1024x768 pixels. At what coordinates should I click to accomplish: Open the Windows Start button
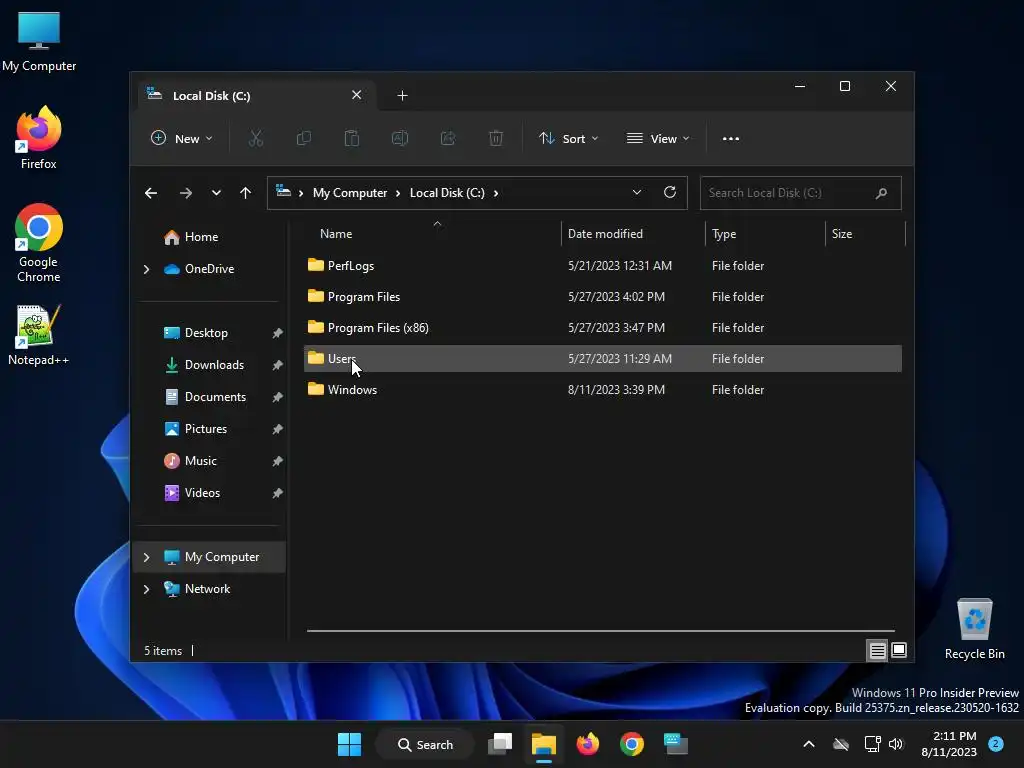tap(349, 744)
